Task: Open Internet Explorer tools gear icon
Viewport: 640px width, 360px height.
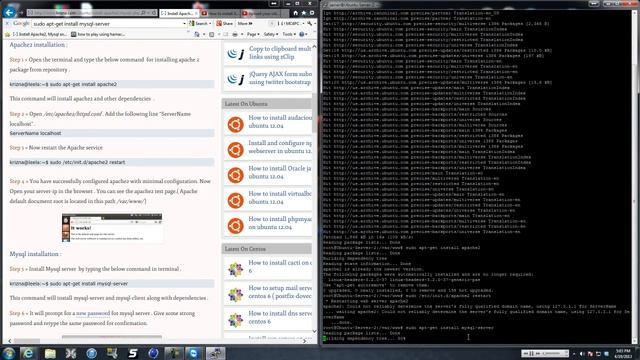Action: point(311,13)
